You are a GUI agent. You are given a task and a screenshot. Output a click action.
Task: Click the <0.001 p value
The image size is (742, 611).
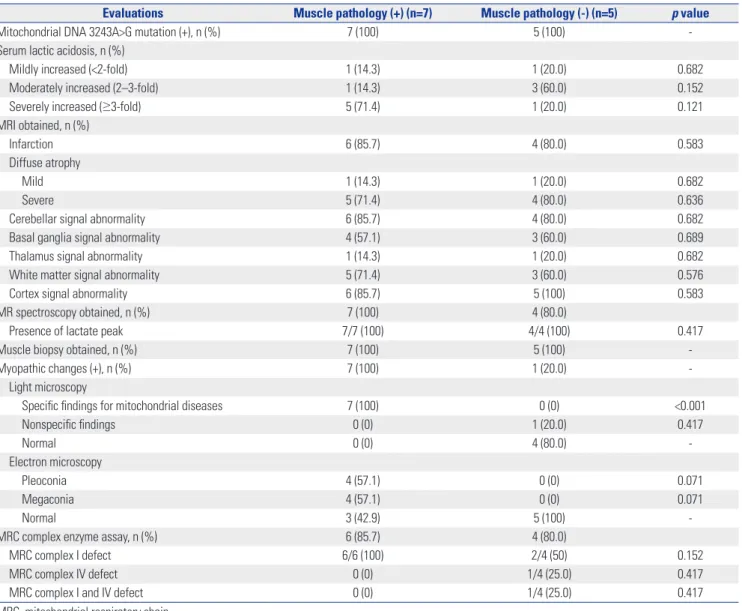690,406
